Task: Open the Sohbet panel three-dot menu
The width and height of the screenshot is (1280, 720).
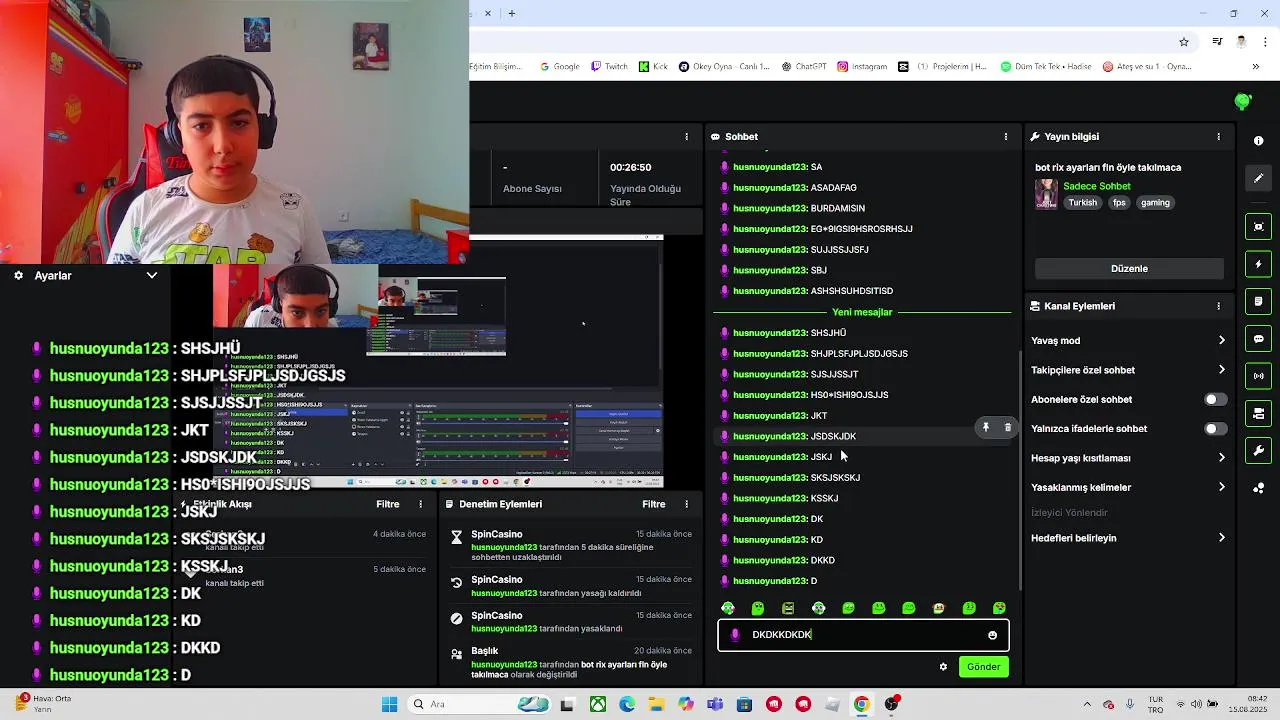Action: [1006, 136]
